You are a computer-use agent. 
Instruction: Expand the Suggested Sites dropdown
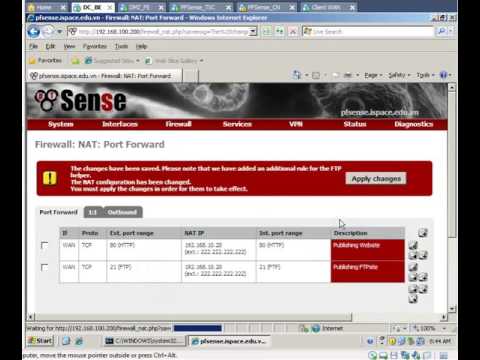pos(138,61)
